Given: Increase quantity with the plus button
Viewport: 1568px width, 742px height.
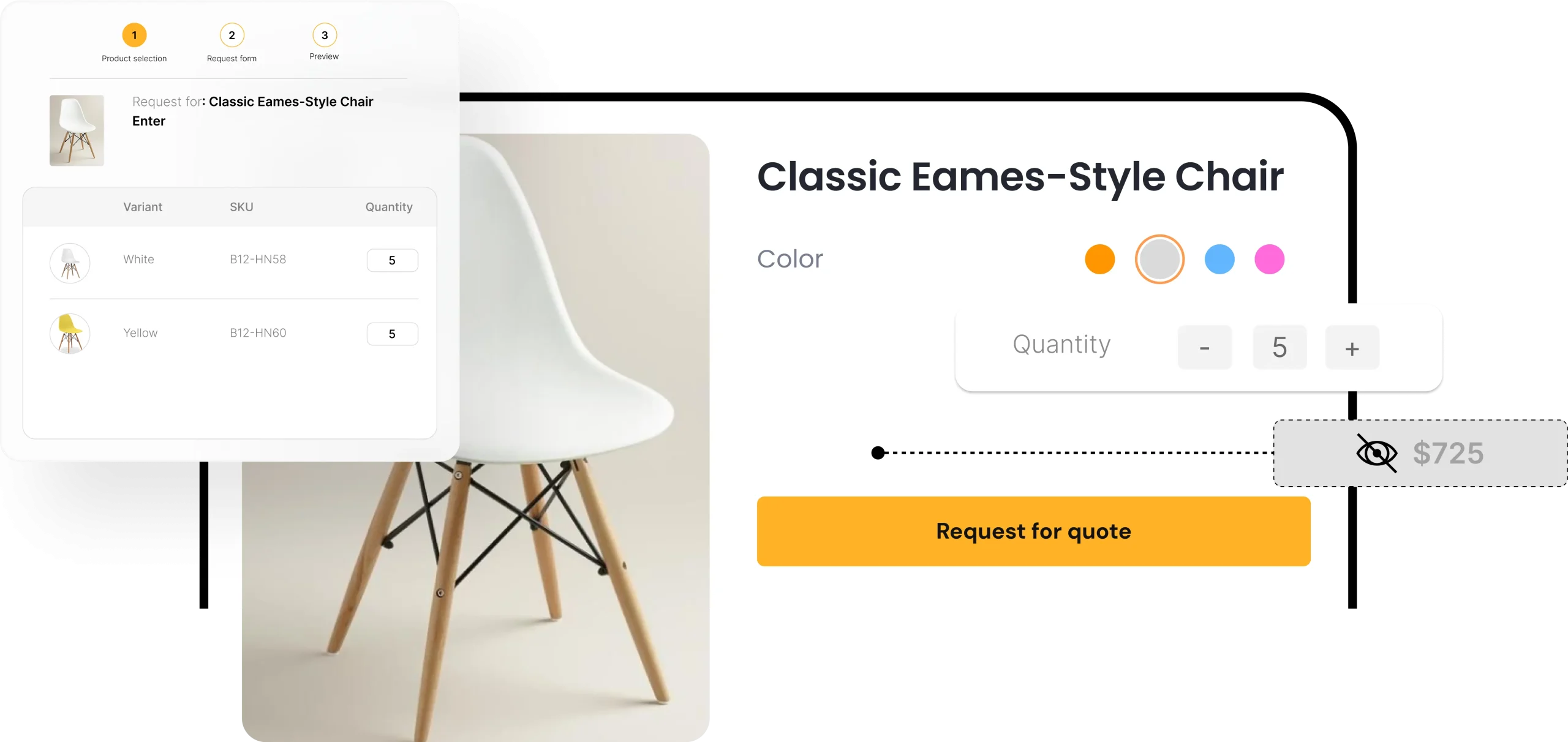Looking at the screenshot, I should (x=1352, y=347).
